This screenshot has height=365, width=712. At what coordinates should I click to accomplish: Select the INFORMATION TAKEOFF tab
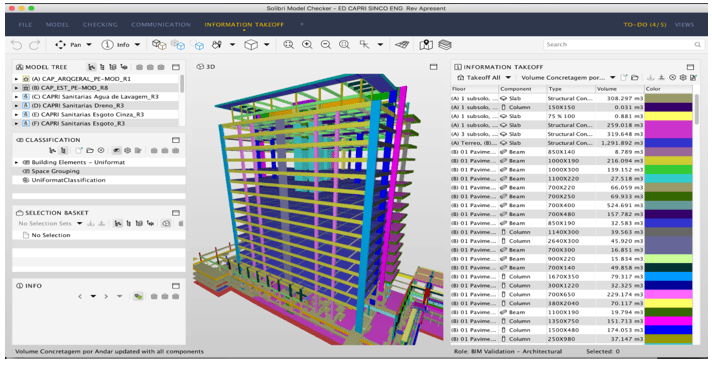pos(244,25)
